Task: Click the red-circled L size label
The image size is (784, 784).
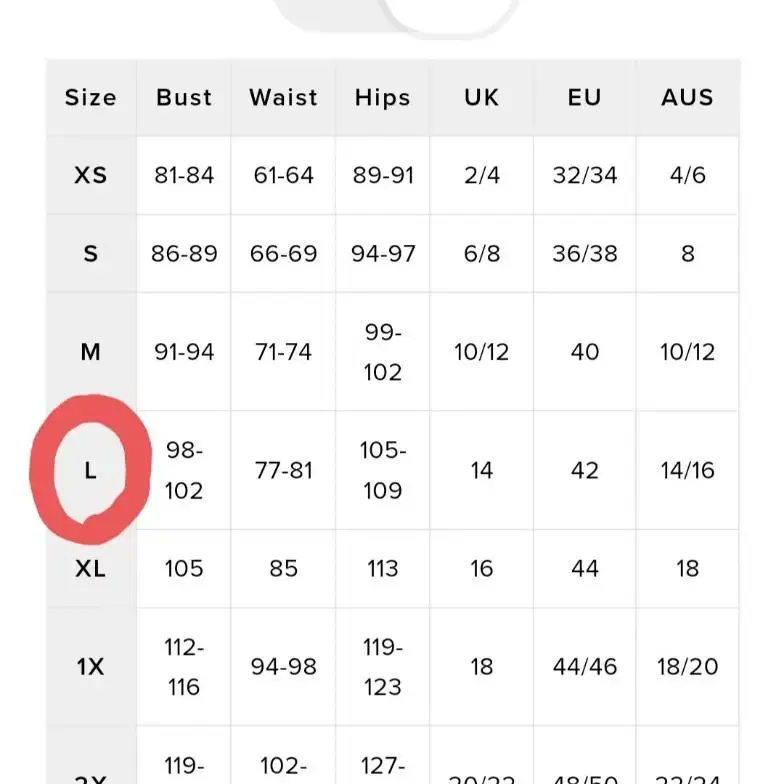Action: (90, 470)
